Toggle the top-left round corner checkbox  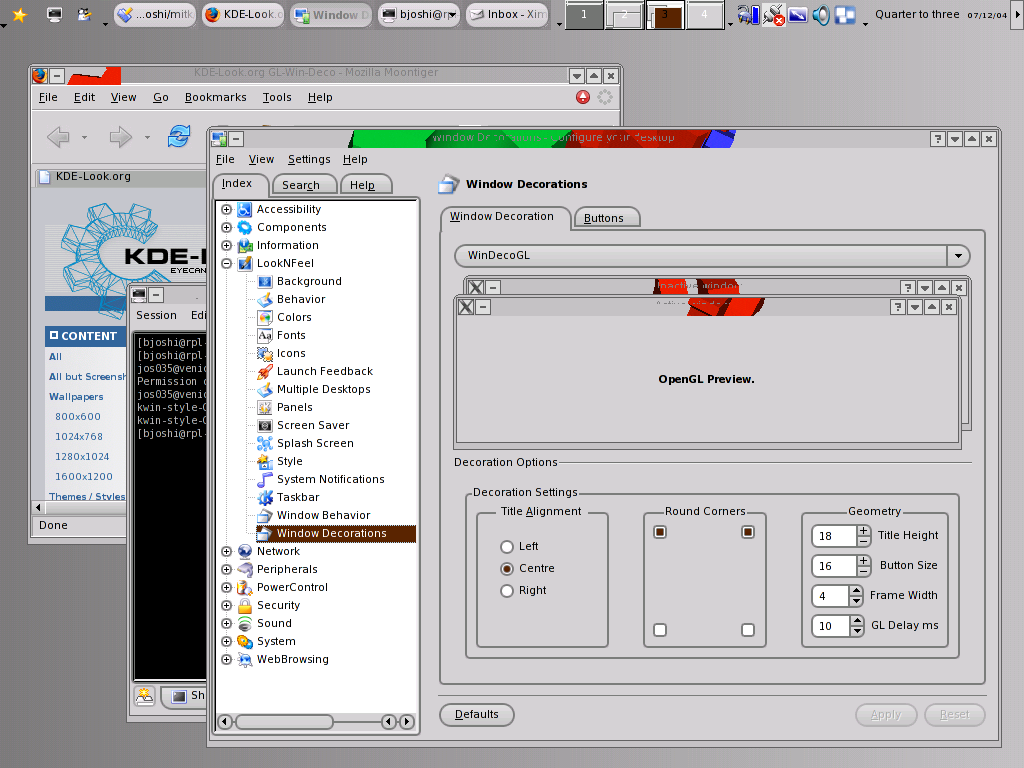pos(660,532)
